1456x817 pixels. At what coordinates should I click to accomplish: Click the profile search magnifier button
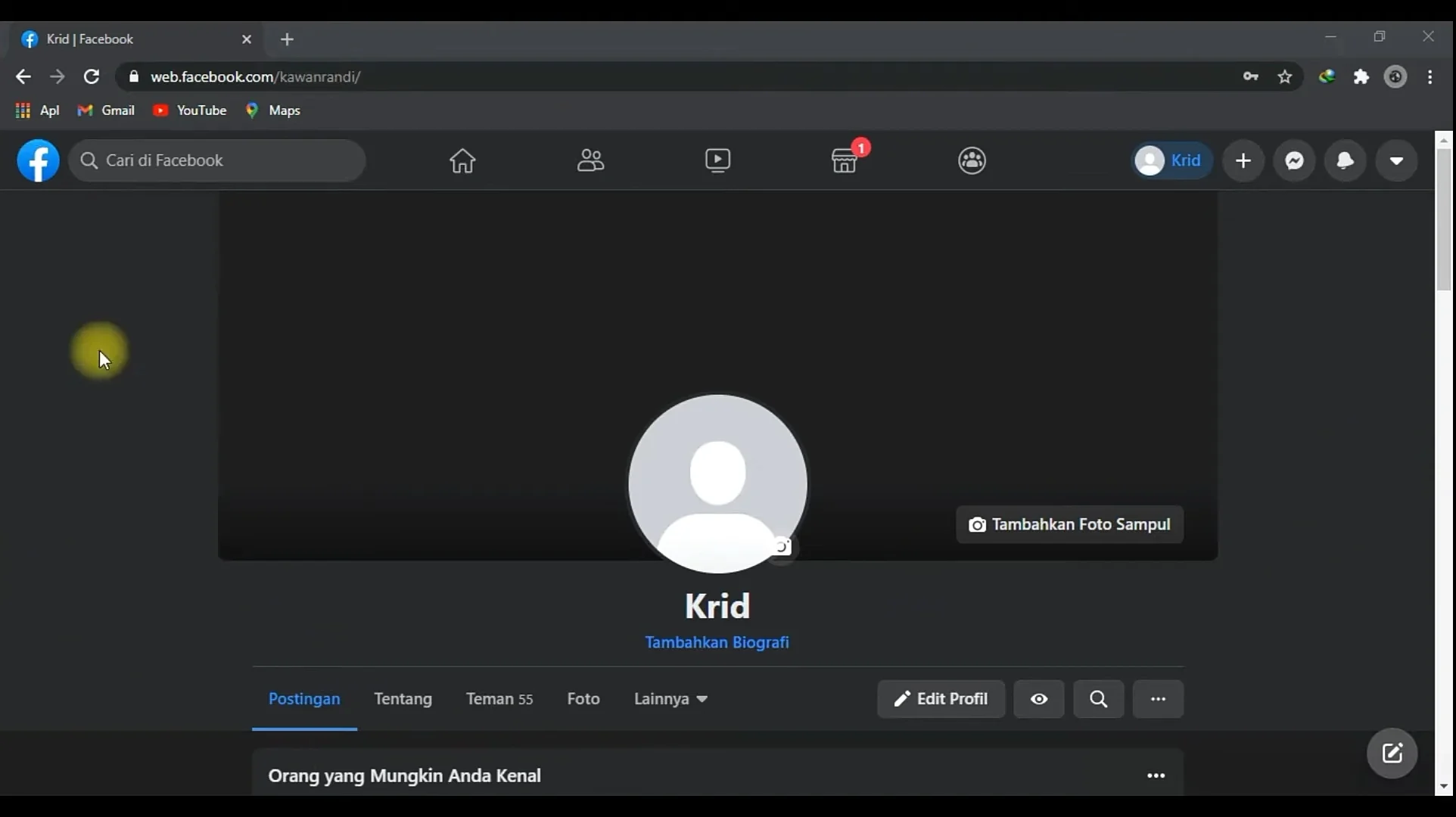tap(1099, 699)
